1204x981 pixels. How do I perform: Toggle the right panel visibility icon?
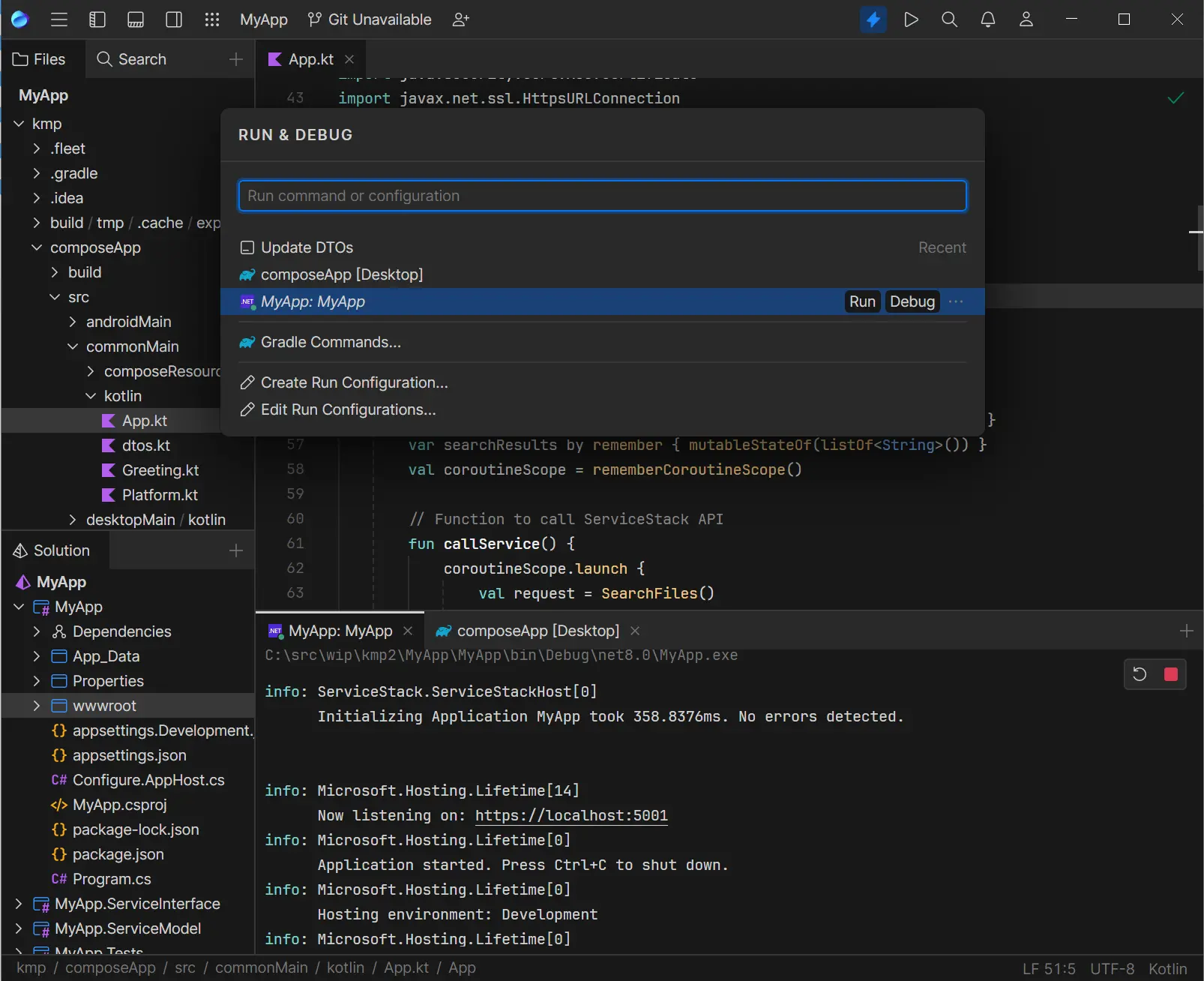[174, 19]
